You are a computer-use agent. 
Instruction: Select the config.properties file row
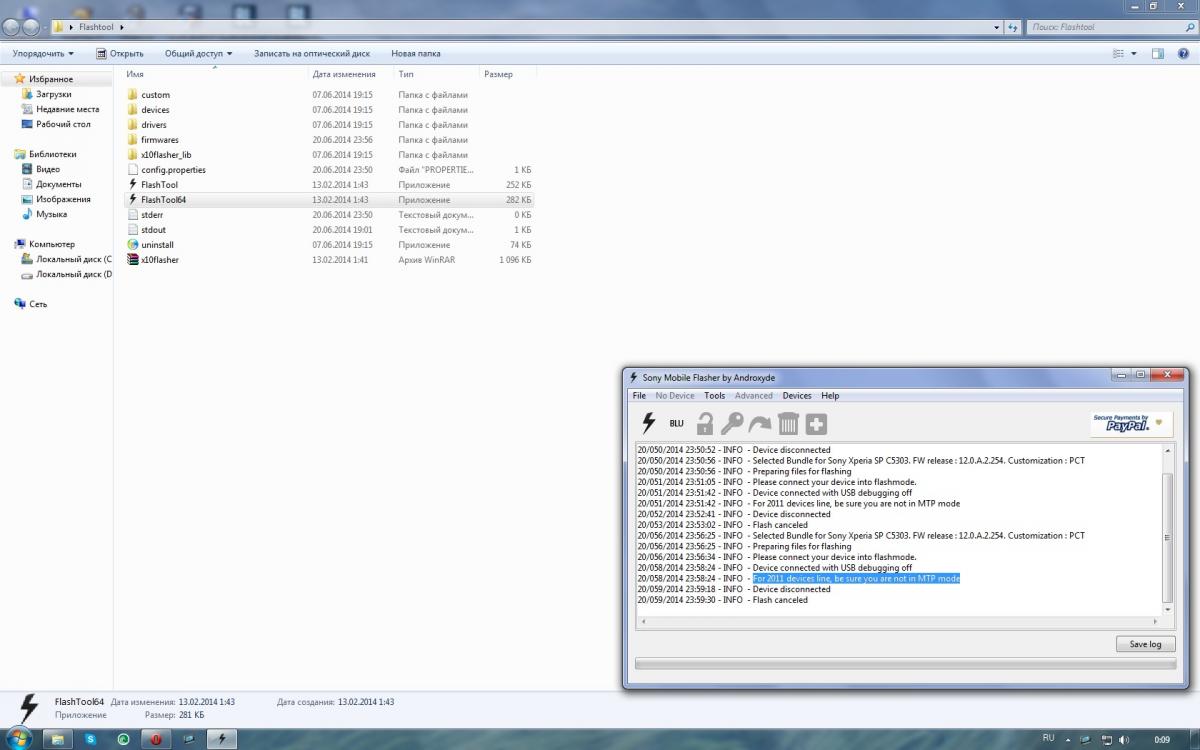pos(329,170)
